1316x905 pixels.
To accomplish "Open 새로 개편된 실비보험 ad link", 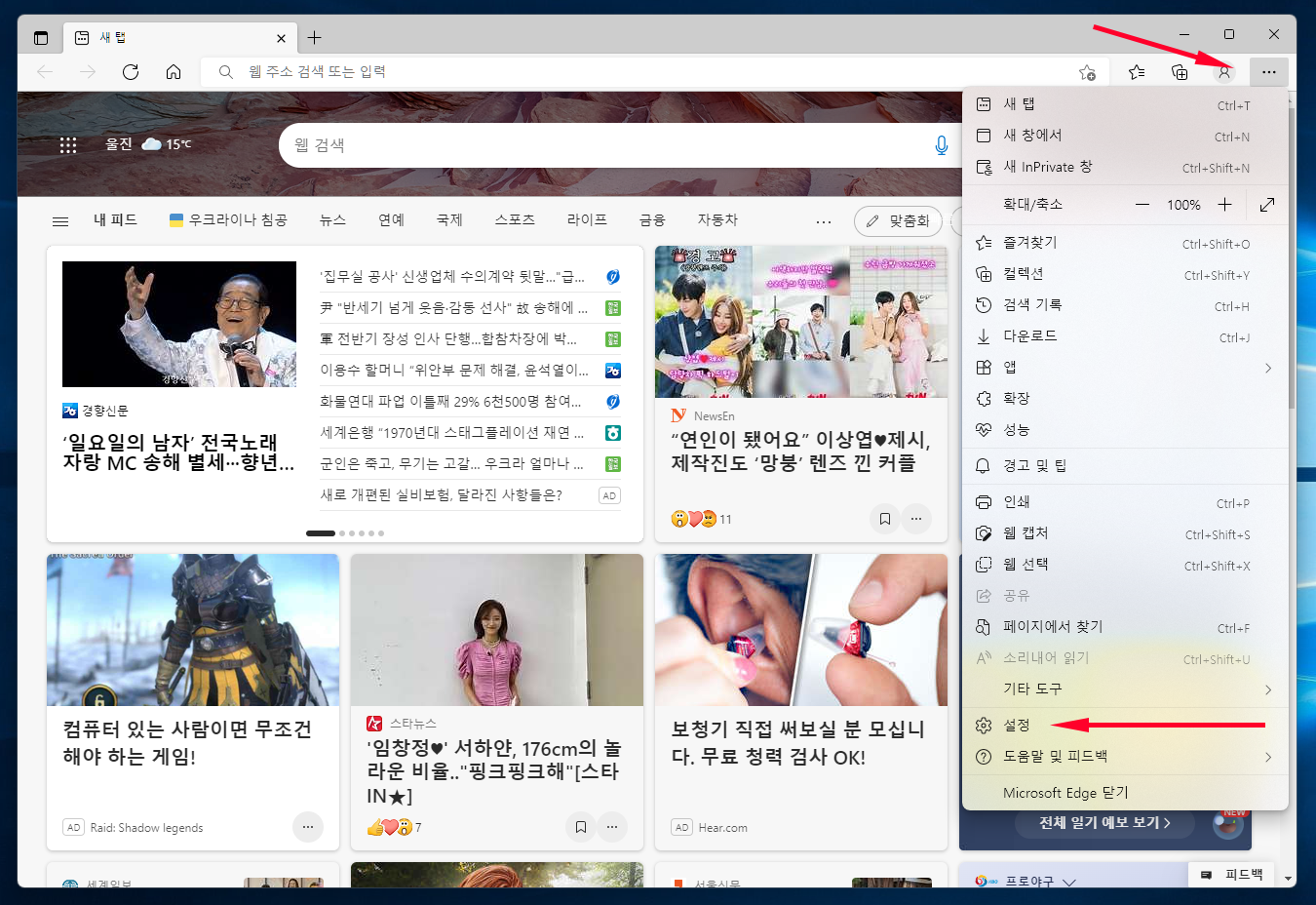I will point(442,495).
